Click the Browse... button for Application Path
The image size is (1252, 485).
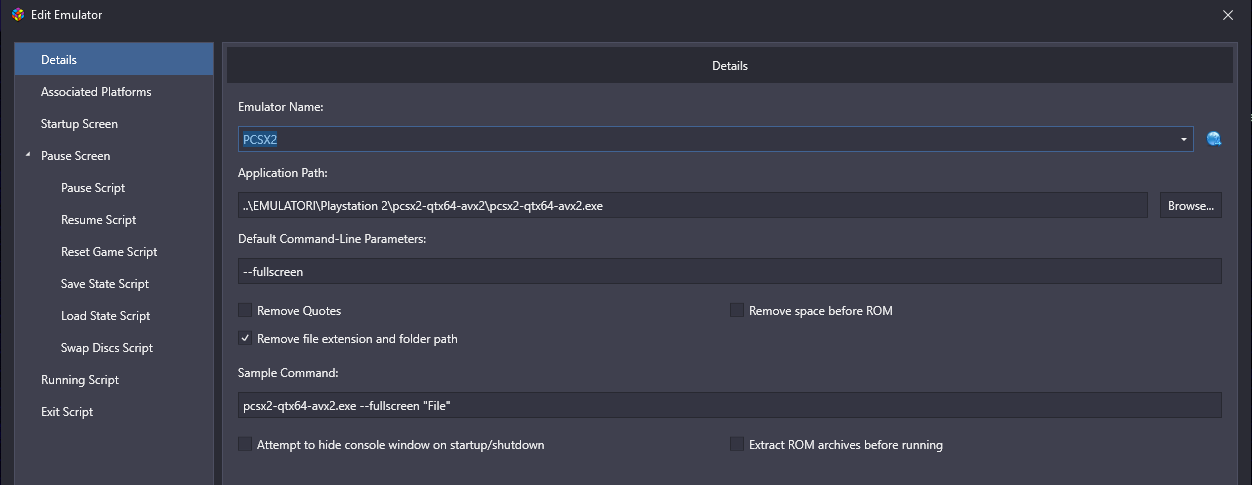(x=1191, y=206)
